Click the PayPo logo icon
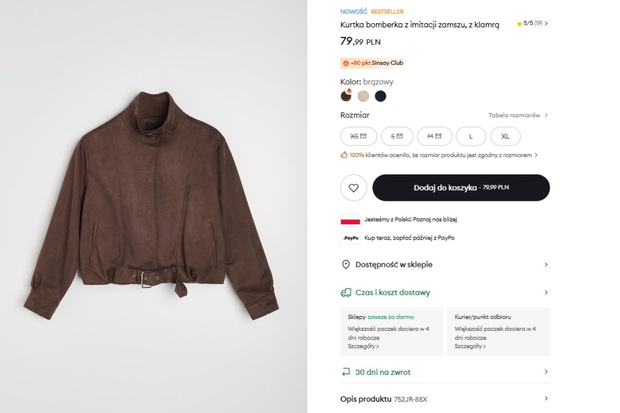 [x=351, y=238]
